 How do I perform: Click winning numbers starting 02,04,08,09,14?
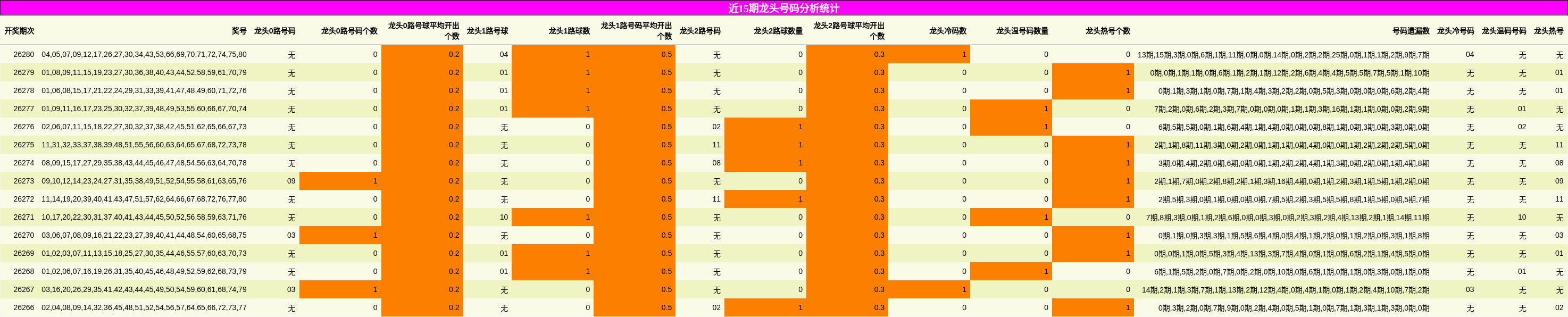144,308
